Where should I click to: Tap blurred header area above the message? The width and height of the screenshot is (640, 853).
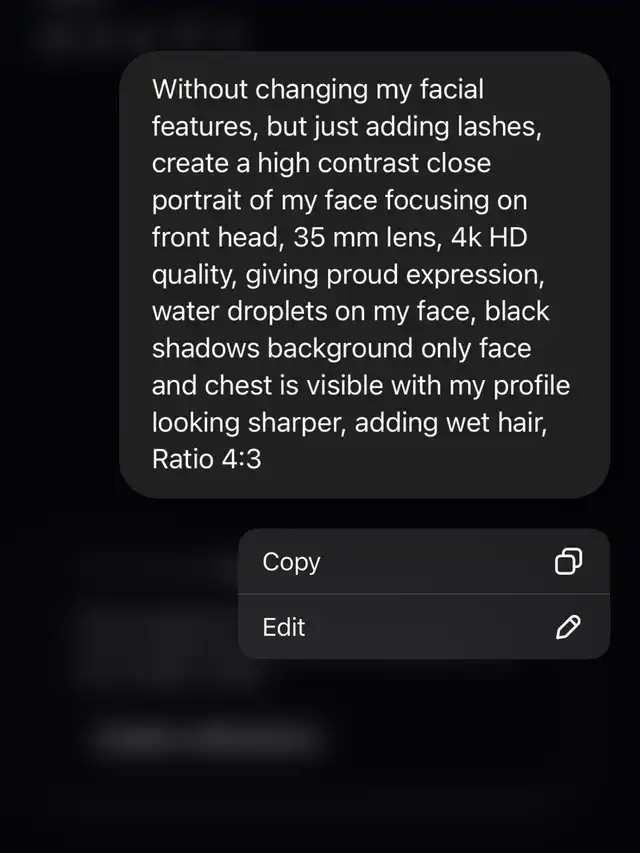(x=136, y=27)
